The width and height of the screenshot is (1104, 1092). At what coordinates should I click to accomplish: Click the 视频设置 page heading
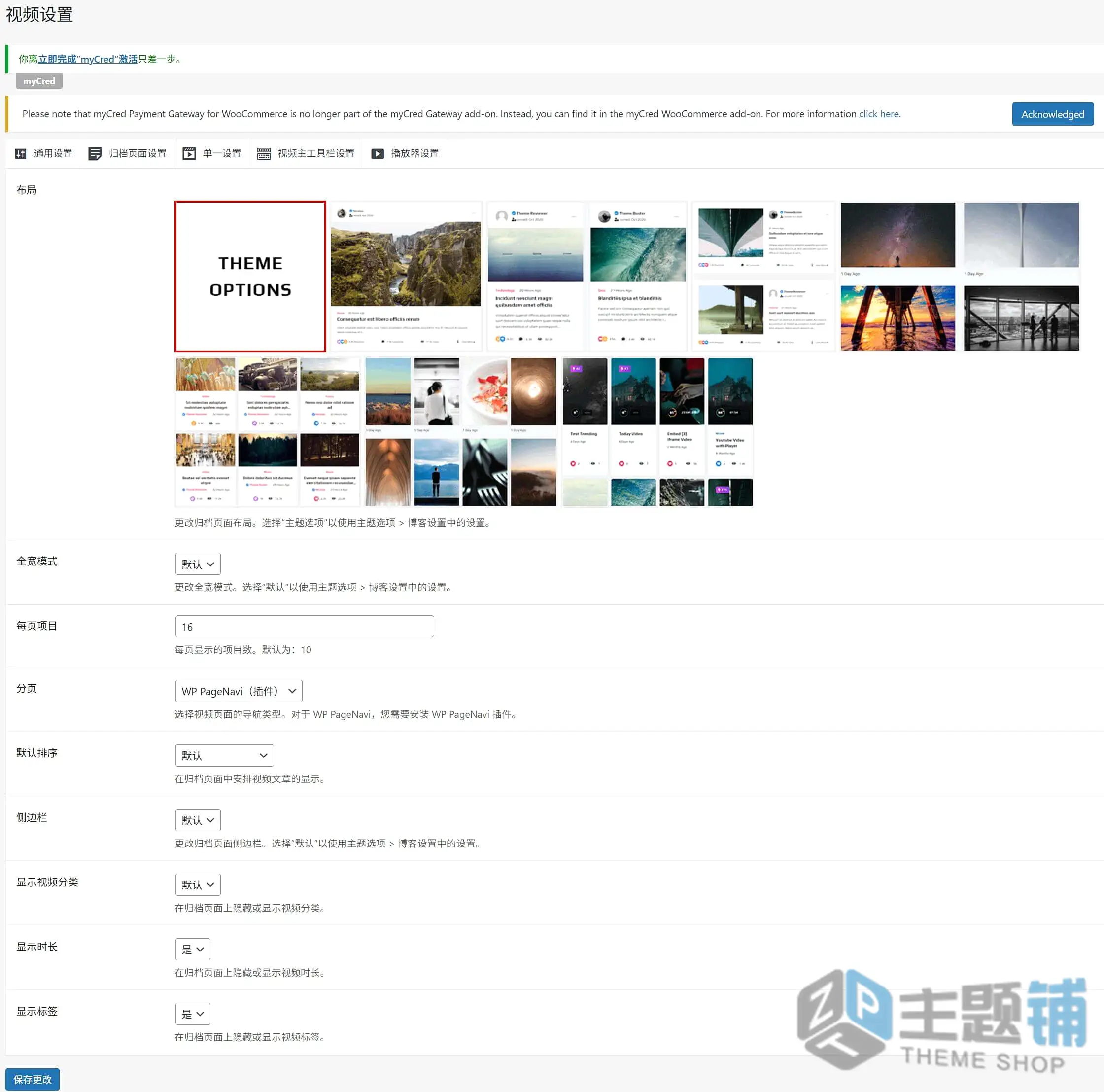click(39, 14)
